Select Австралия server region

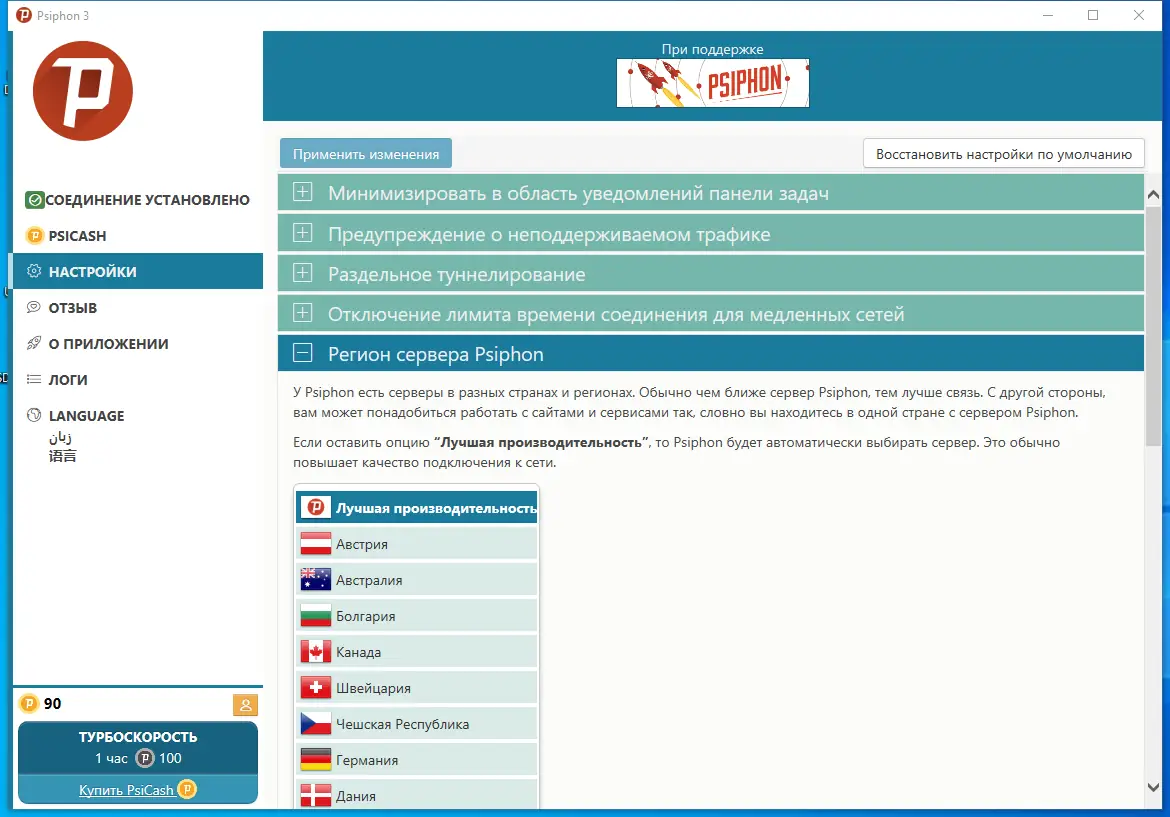pos(417,580)
